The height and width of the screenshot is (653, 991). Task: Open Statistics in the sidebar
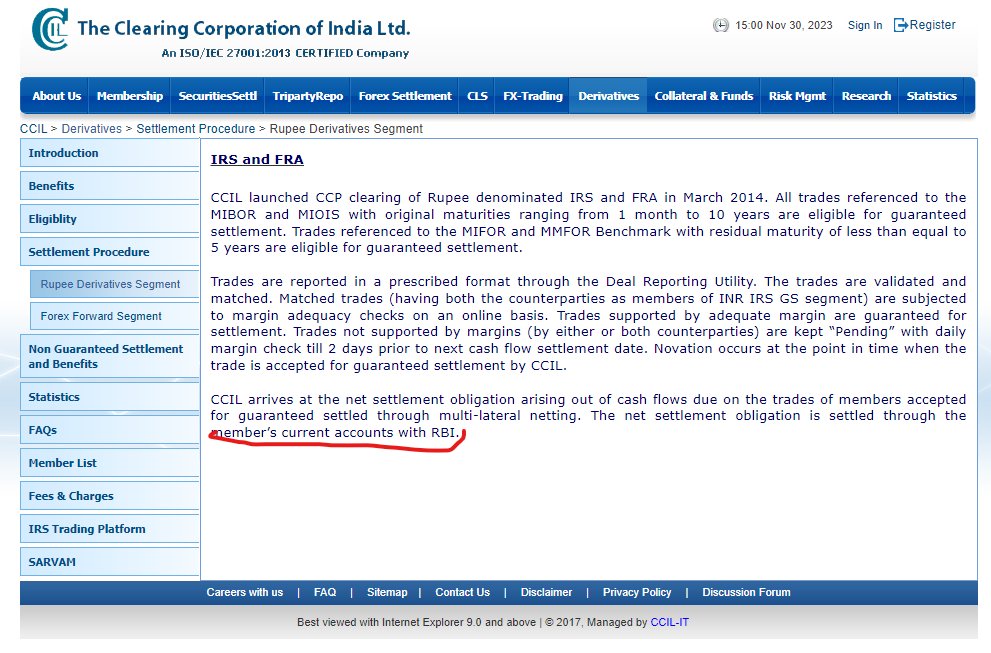[x=109, y=397]
